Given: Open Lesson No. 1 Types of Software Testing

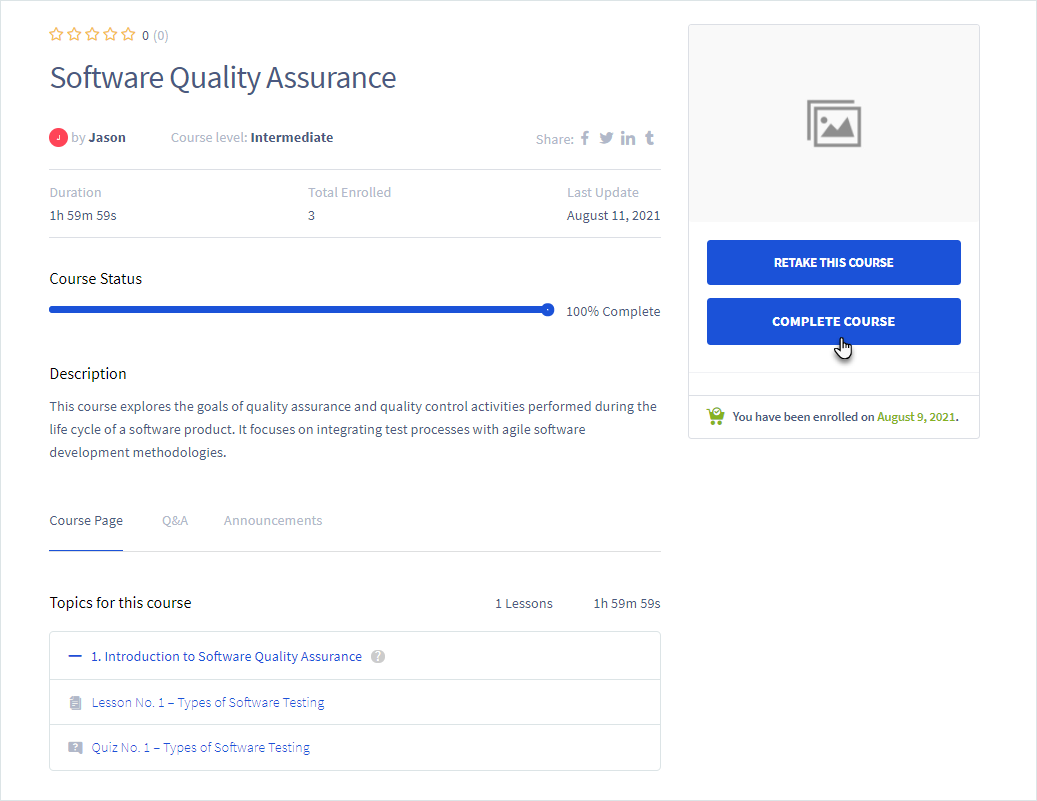Looking at the screenshot, I should [x=208, y=703].
